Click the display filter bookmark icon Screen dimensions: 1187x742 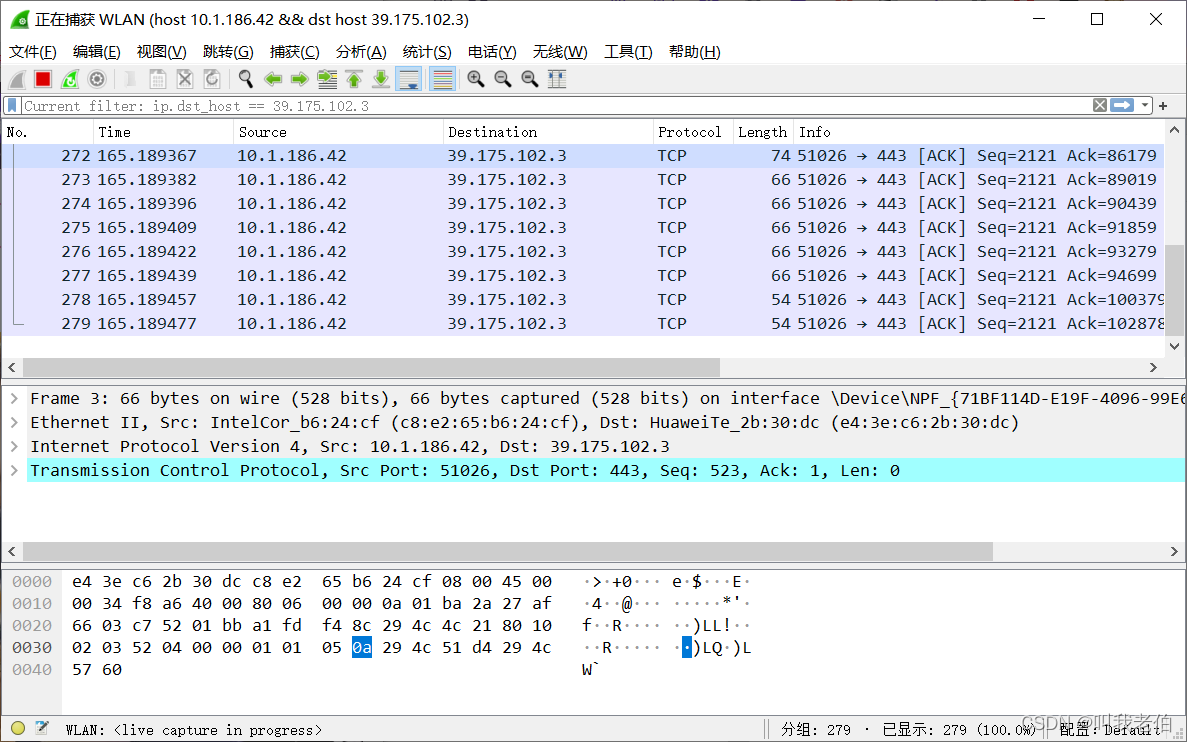tap(12, 106)
